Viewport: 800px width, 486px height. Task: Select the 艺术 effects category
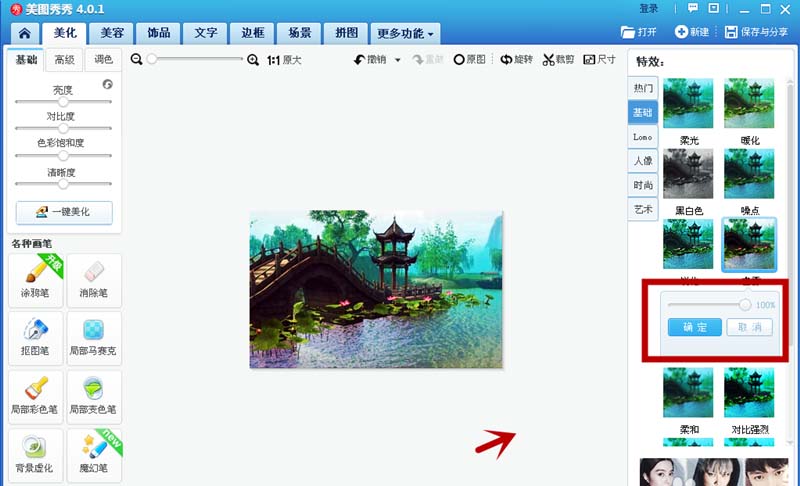coord(643,209)
